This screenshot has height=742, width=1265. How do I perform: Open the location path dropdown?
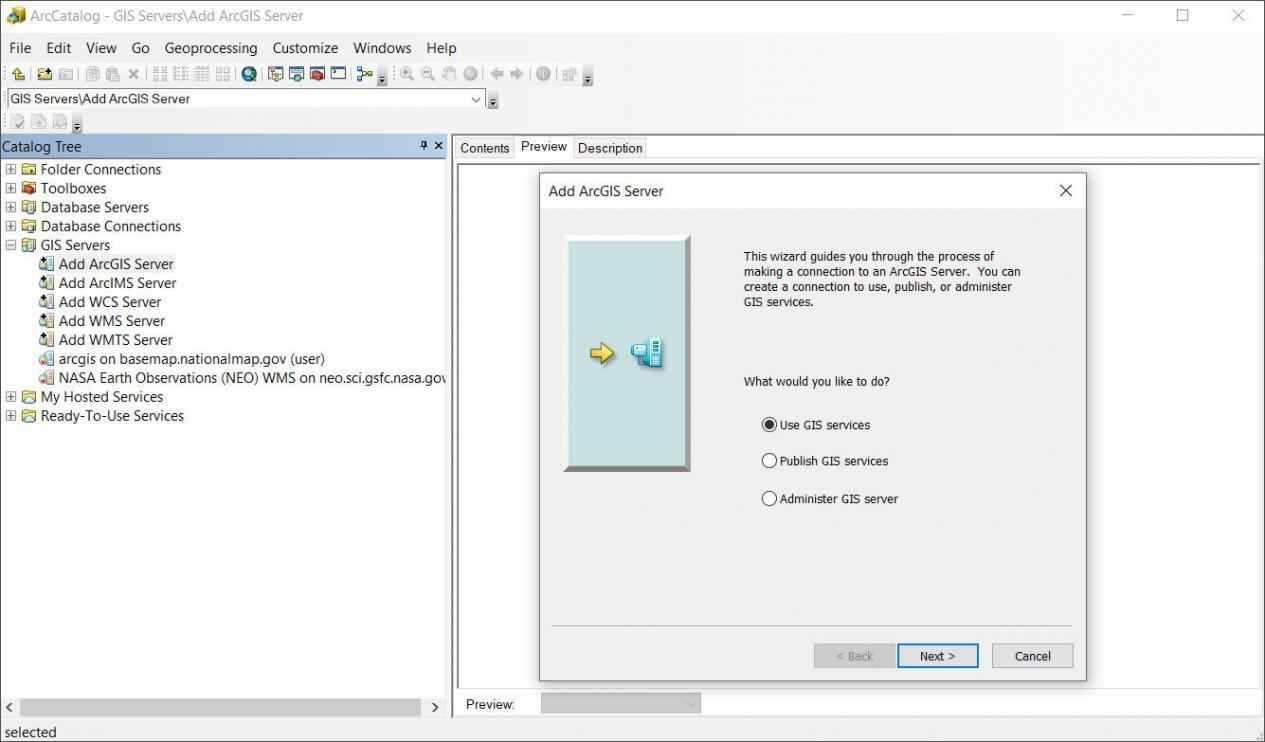tap(476, 99)
